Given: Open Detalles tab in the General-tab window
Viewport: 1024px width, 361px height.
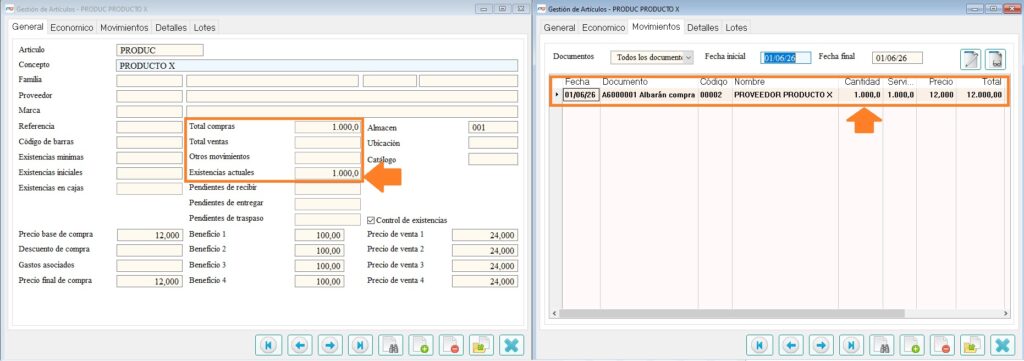Looking at the screenshot, I should pyautogui.click(x=171, y=27).
